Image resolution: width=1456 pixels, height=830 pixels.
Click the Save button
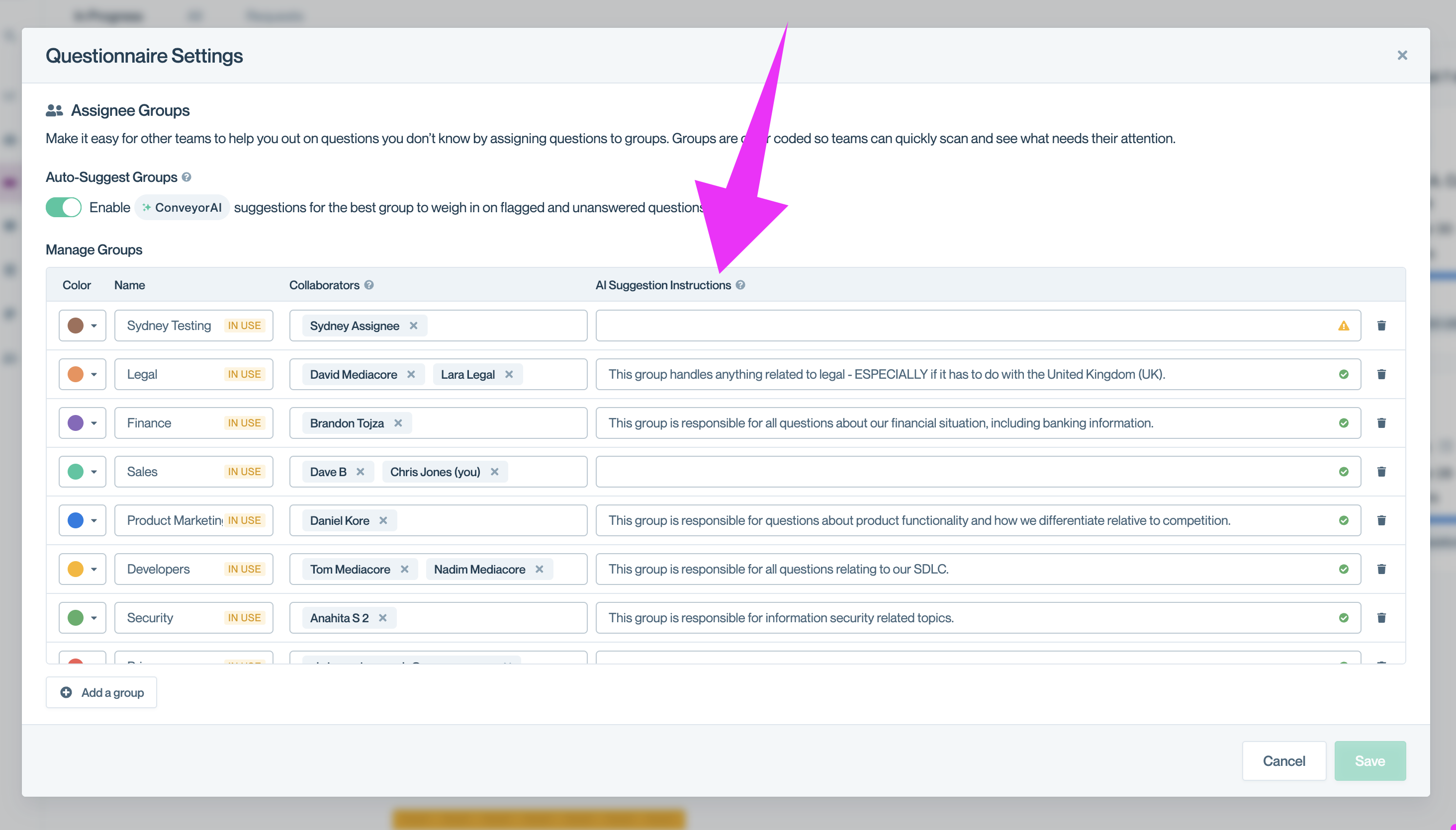(x=1369, y=761)
